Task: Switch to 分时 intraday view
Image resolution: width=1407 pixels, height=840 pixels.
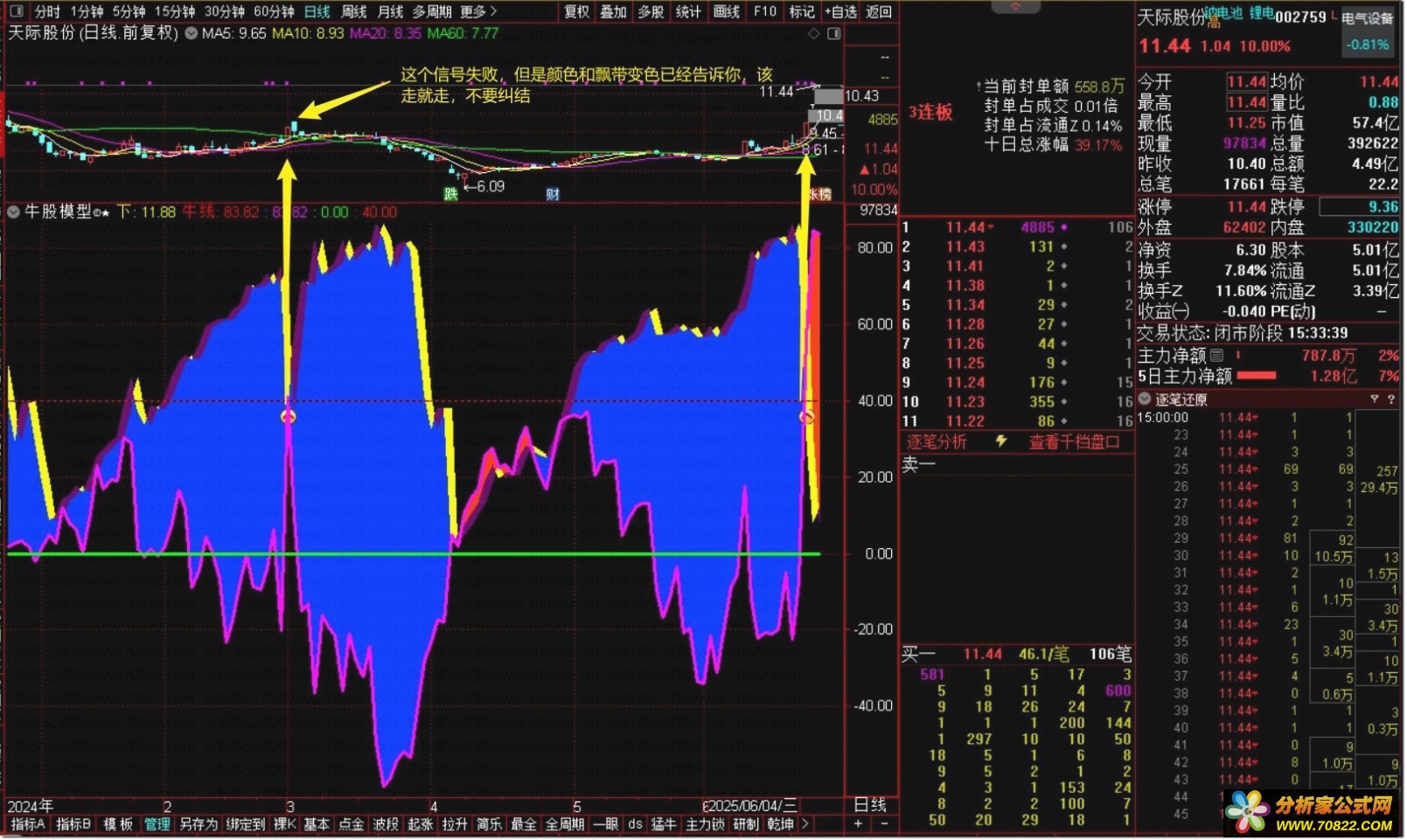Action: pyautogui.click(x=47, y=11)
